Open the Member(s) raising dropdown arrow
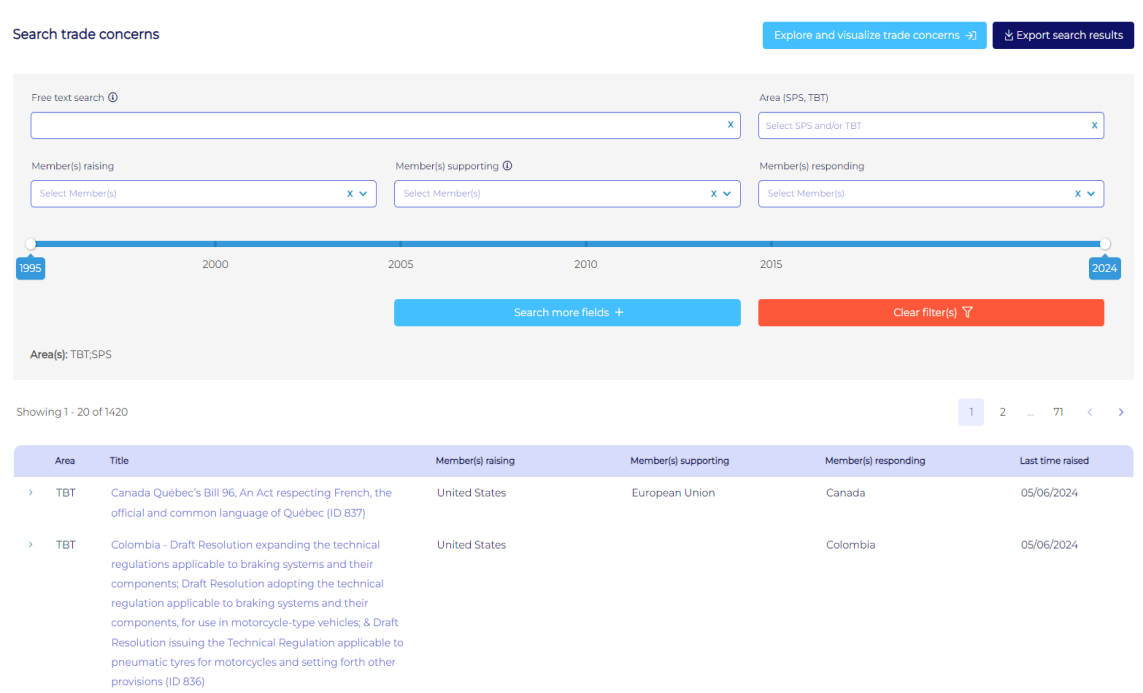Screen dimensions: 1143x693 tap(363, 194)
